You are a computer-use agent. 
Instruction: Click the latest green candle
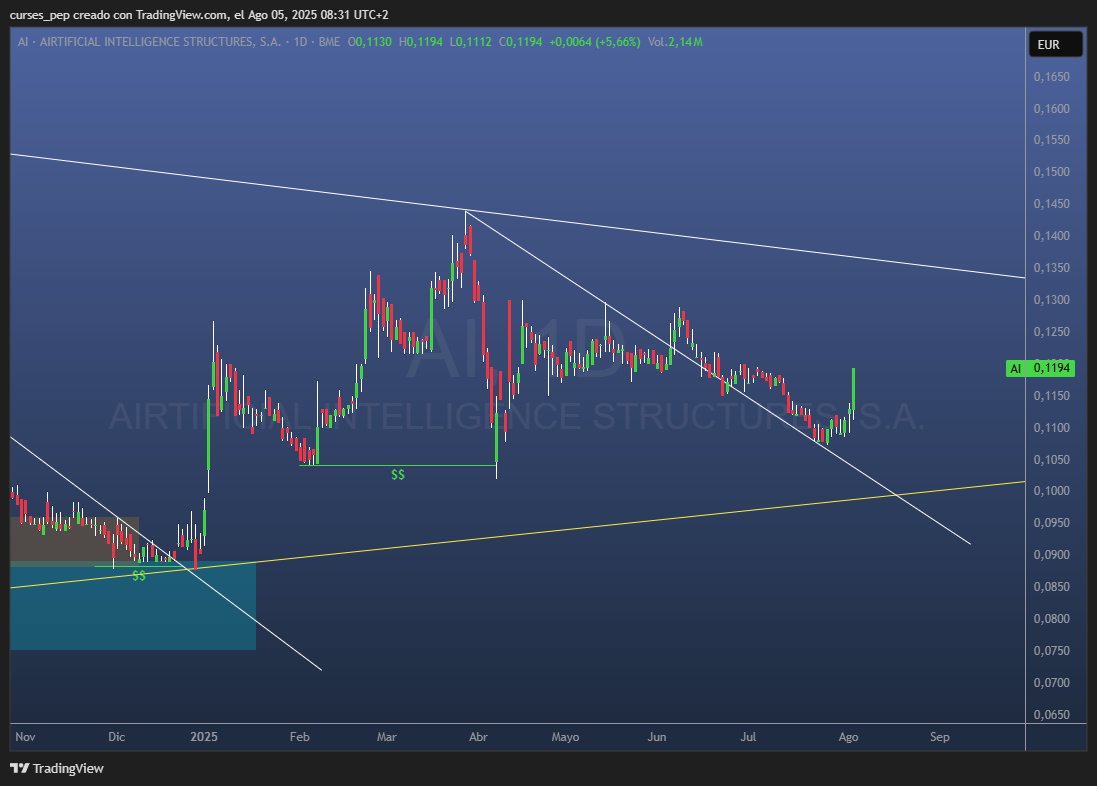click(x=853, y=389)
